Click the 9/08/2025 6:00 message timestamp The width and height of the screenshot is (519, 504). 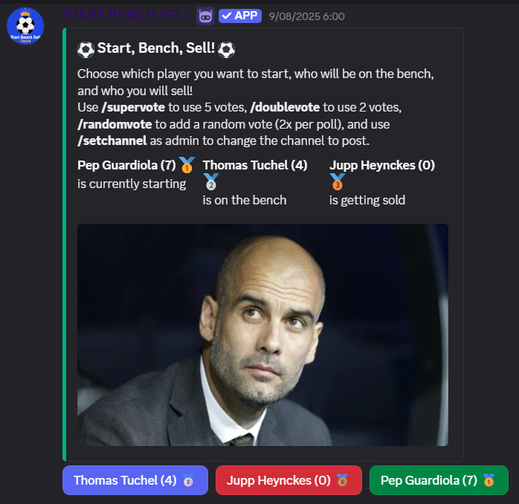pyautogui.click(x=307, y=16)
